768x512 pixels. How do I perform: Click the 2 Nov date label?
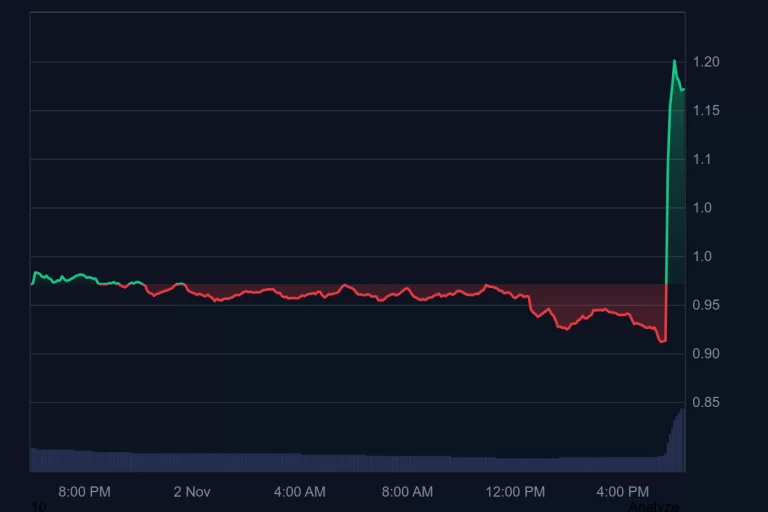pyautogui.click(x=192, y=492)
